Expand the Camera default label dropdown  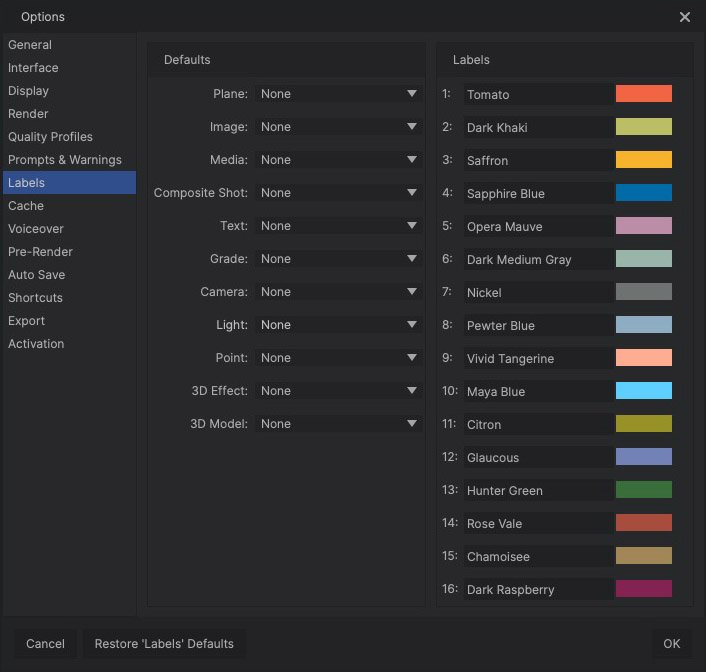point(338,292)
